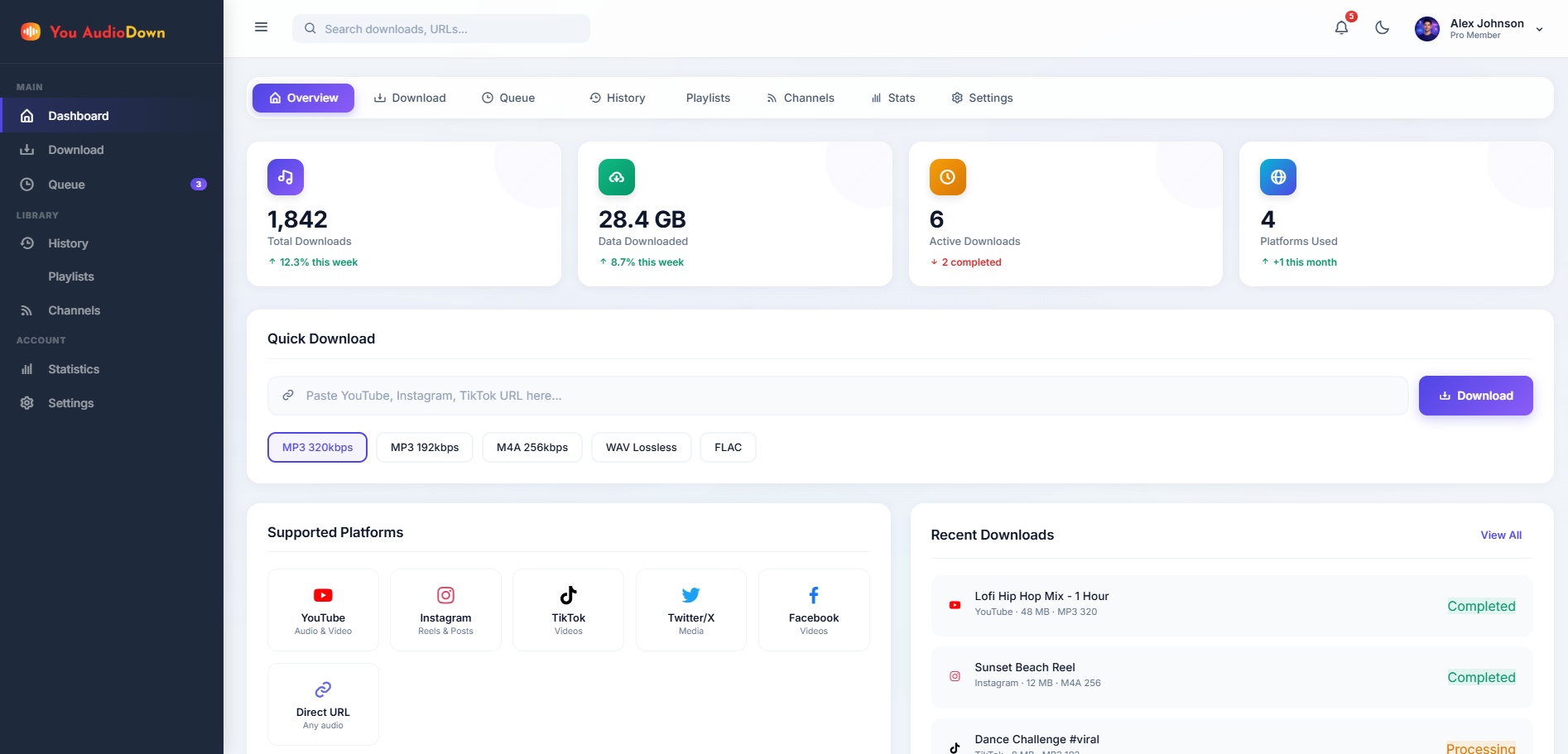Switch to the Settings tab
This screenshot has width=1568, height=754.
coord(982,98)
